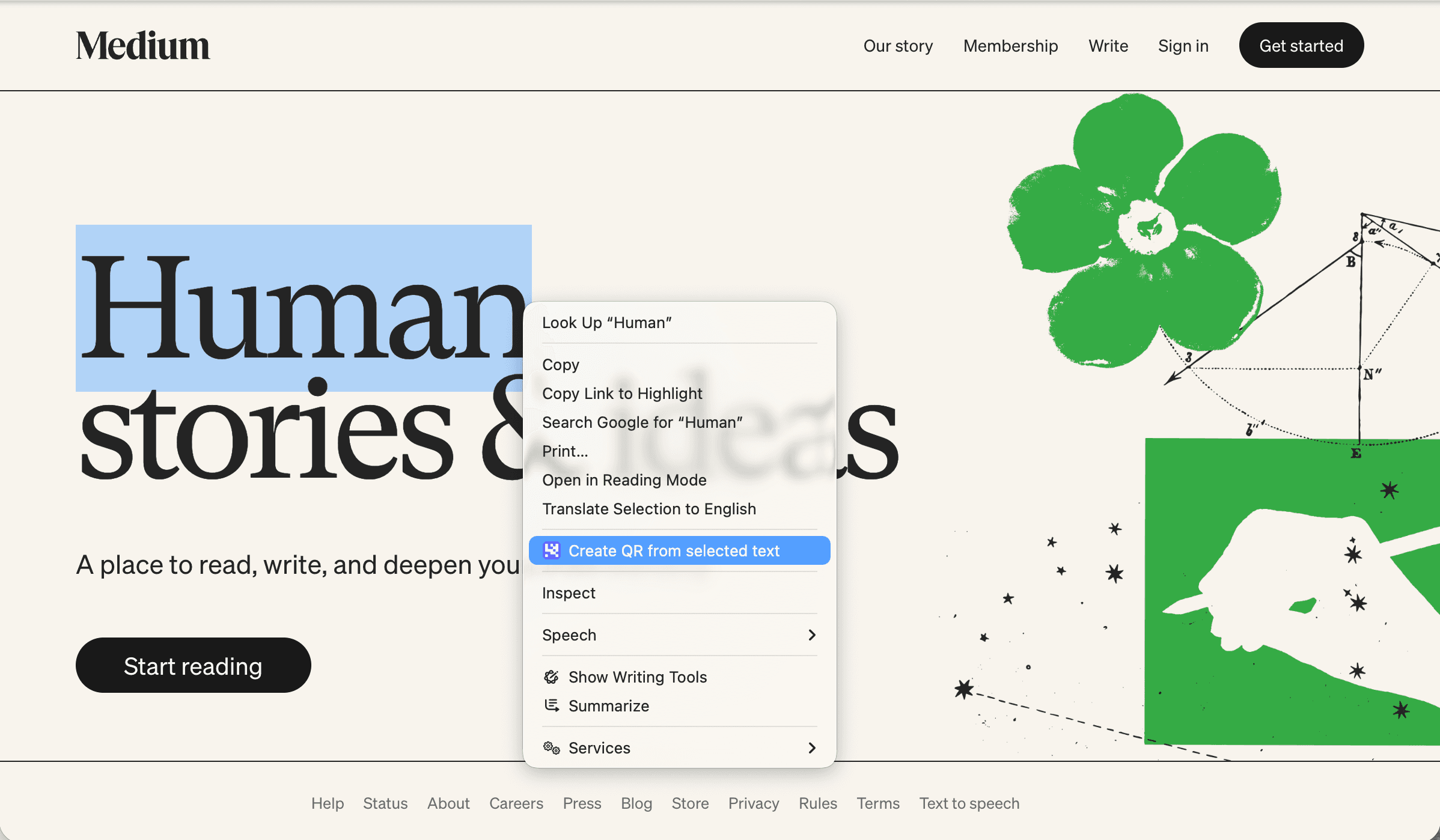
Task: Choose Open in Reading Mode
Action: point(679,480)
